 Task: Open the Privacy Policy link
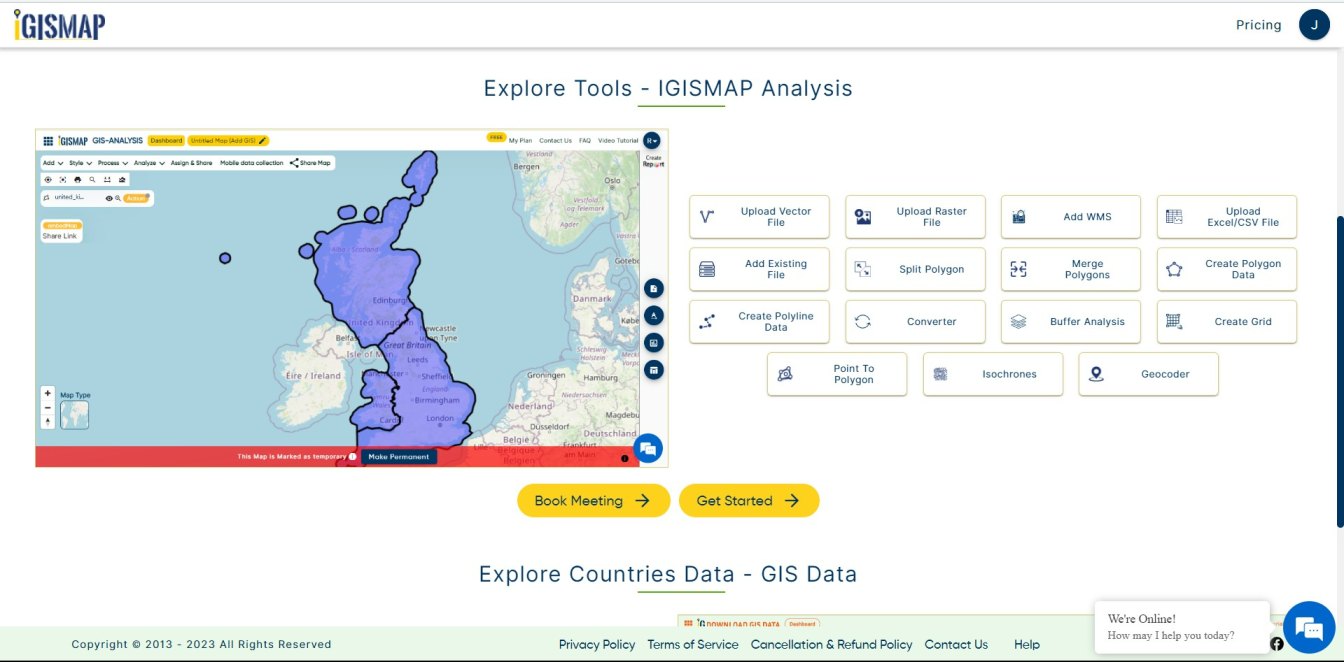(x=597, y=645)
